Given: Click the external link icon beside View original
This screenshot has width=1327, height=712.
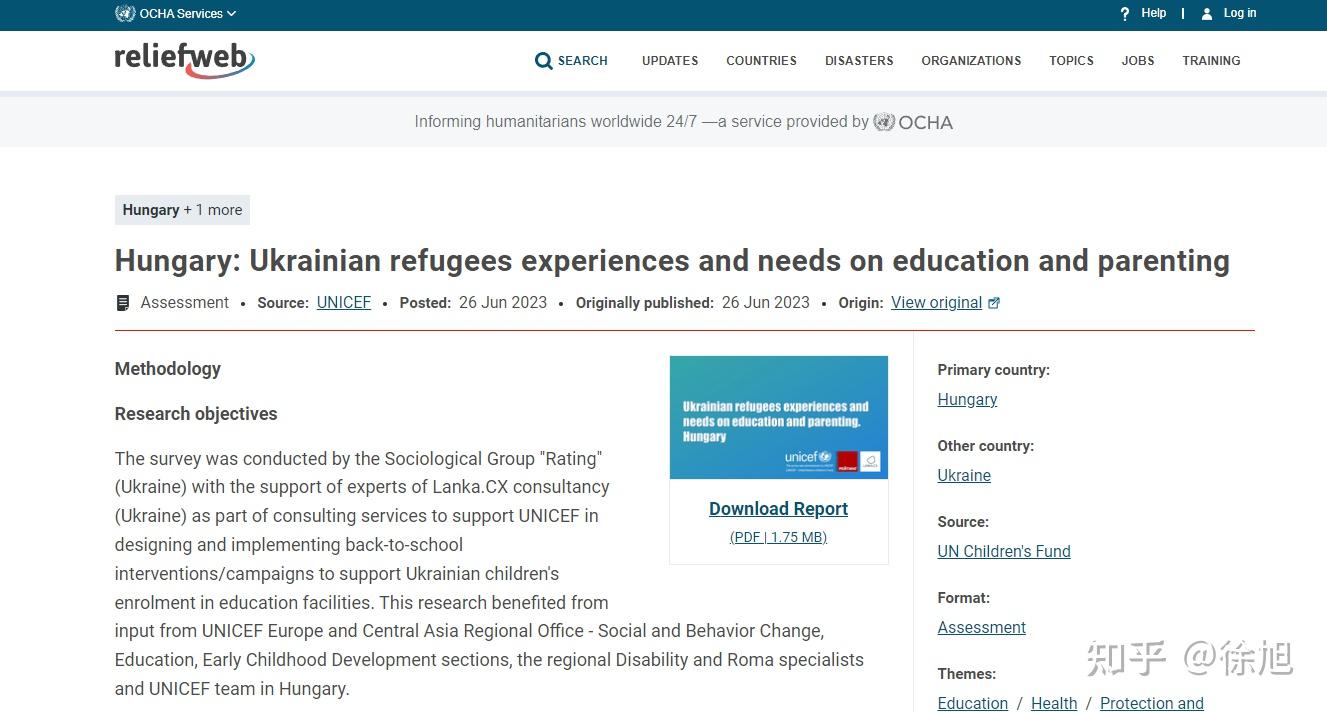Looking at the screenshot, I should tap(994, 303).
